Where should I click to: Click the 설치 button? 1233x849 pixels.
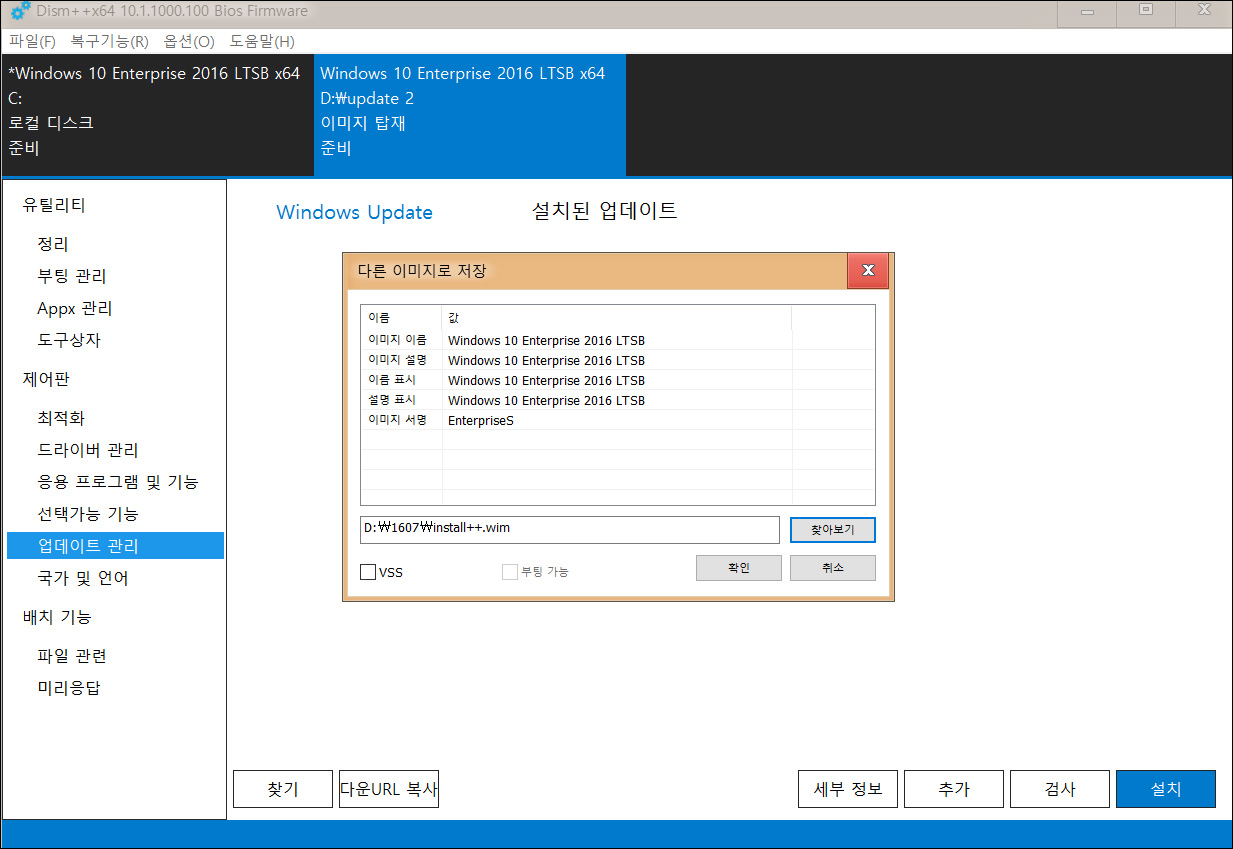(x=1166, y=789)
